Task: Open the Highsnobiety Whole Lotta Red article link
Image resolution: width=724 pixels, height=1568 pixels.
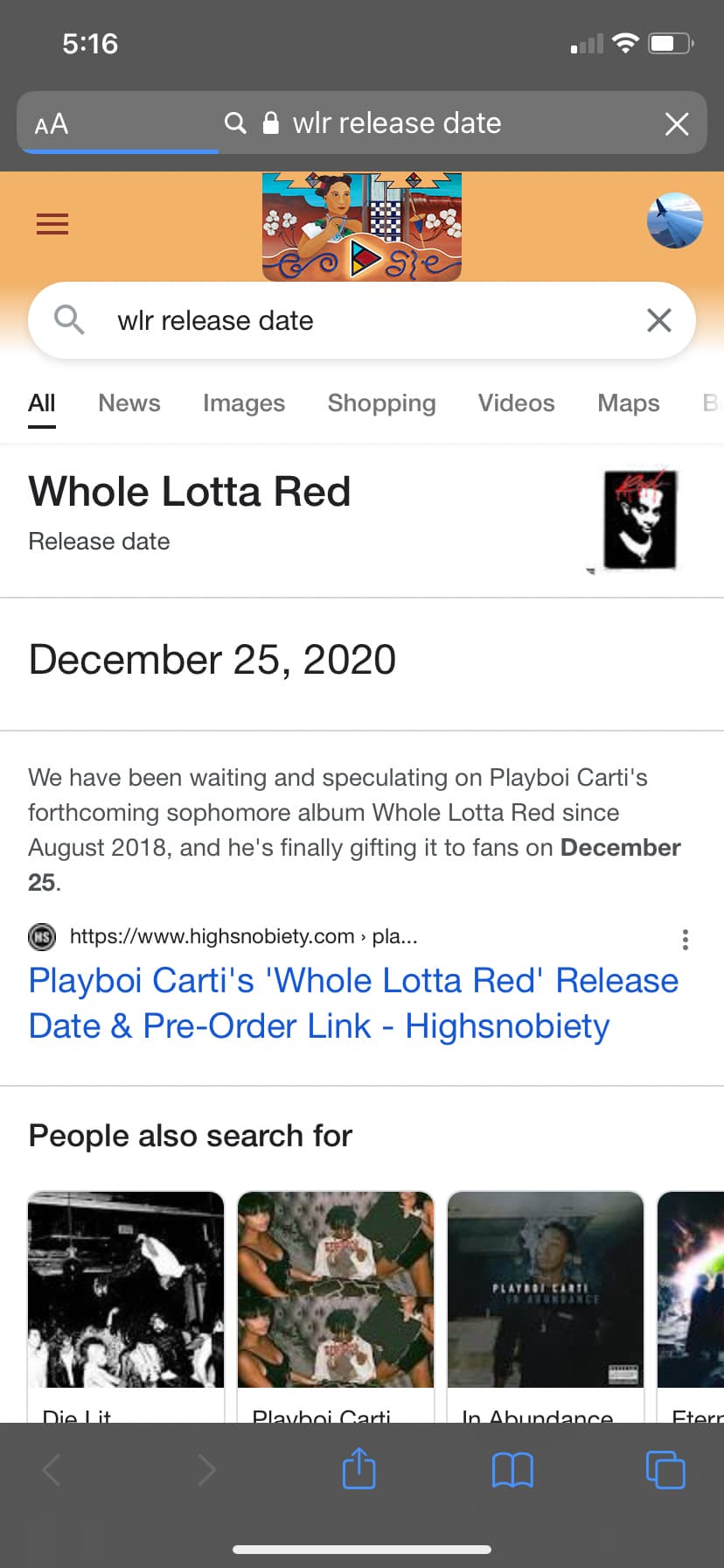Action: (353, 1003)
